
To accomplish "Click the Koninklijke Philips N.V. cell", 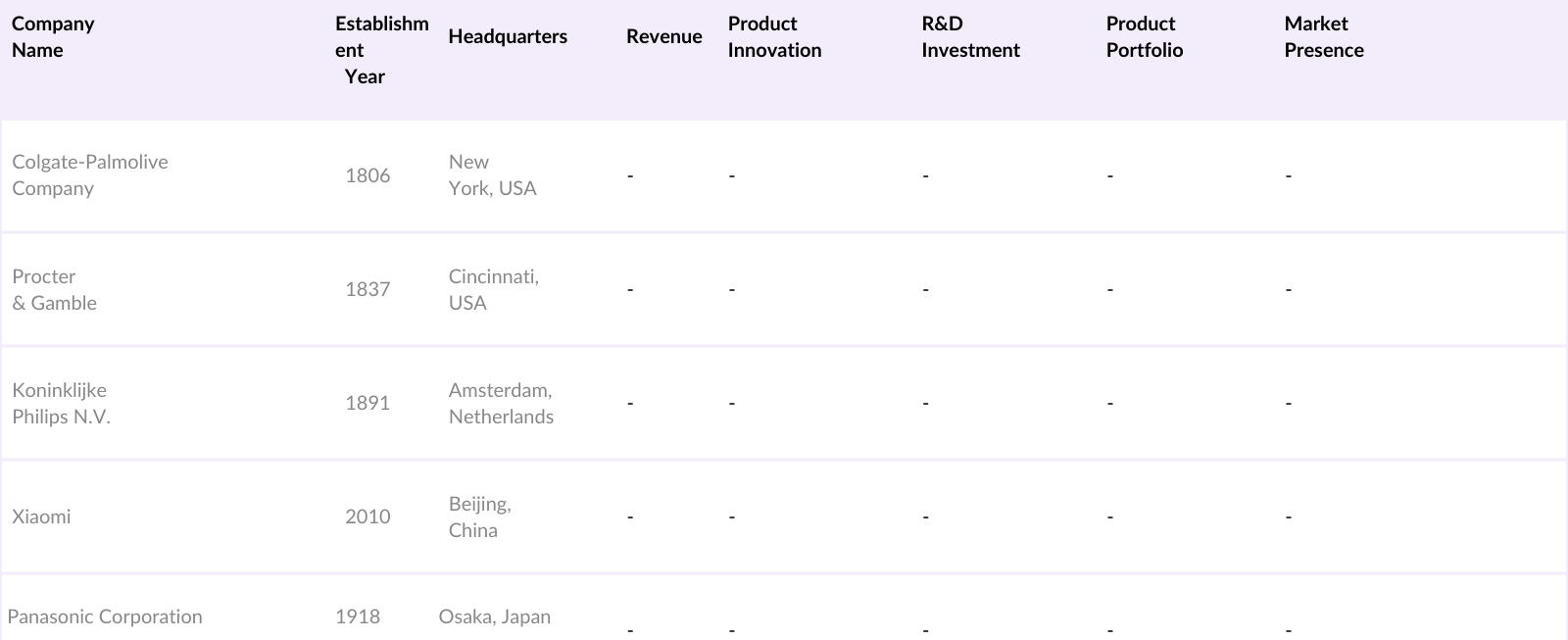I will (61, 404).
